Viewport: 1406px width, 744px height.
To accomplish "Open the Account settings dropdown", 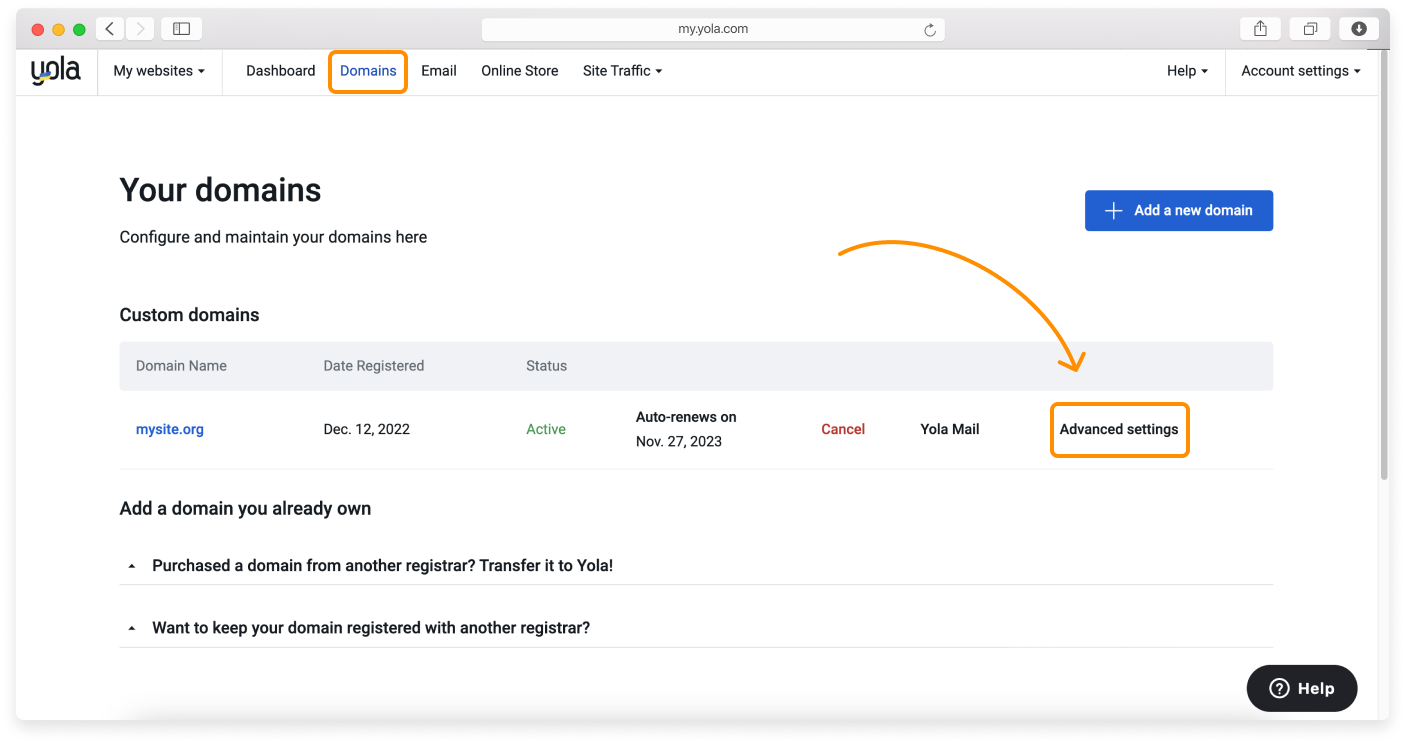I will pos(1300,70).
